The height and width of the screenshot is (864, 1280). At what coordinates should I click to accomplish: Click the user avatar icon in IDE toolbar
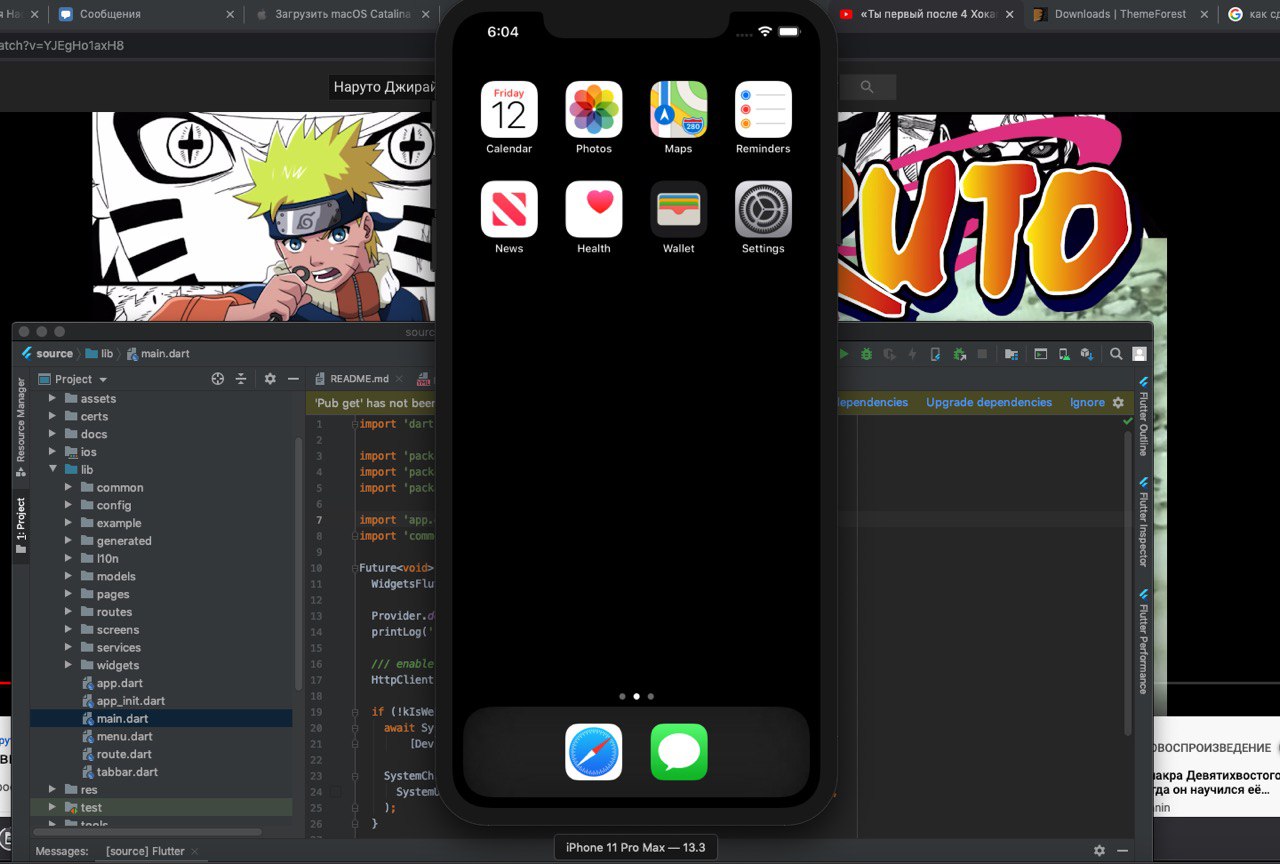[1139, 354]
